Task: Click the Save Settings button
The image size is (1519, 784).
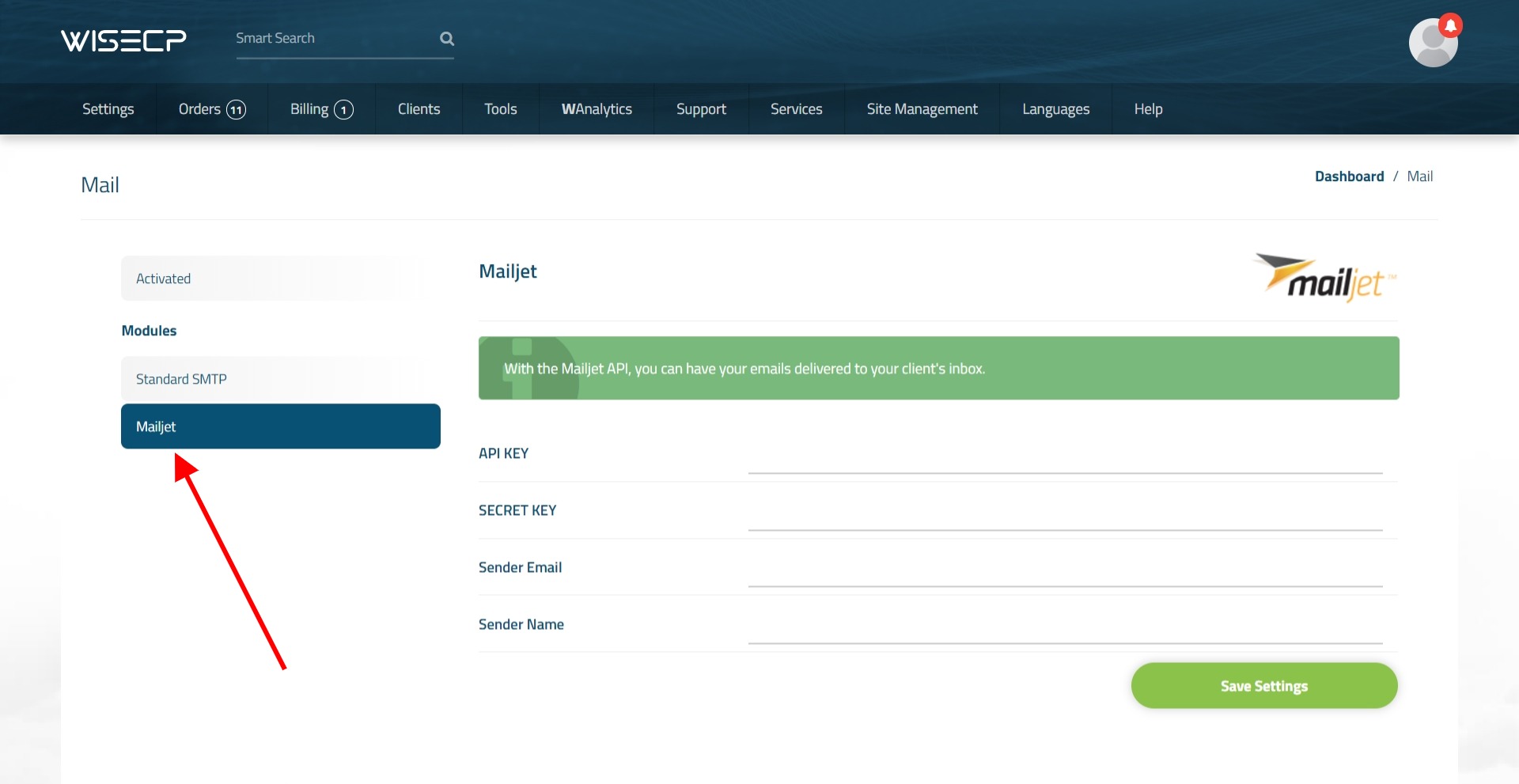Action: (x=1264, y=686)
